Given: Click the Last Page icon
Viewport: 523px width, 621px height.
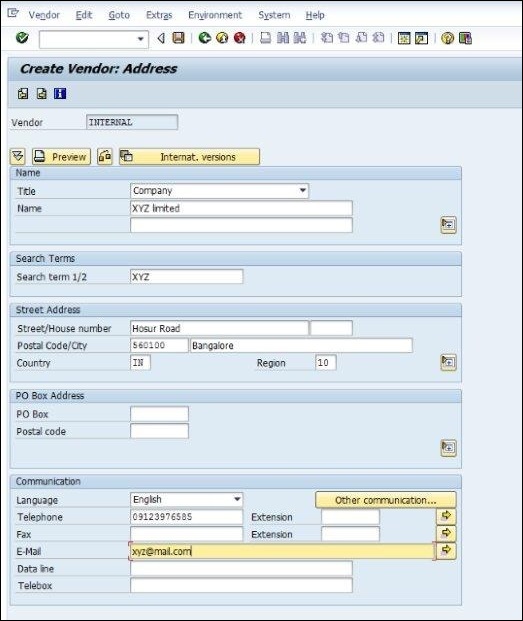Looking at the screenshot, I should click(x=379, y=38).
